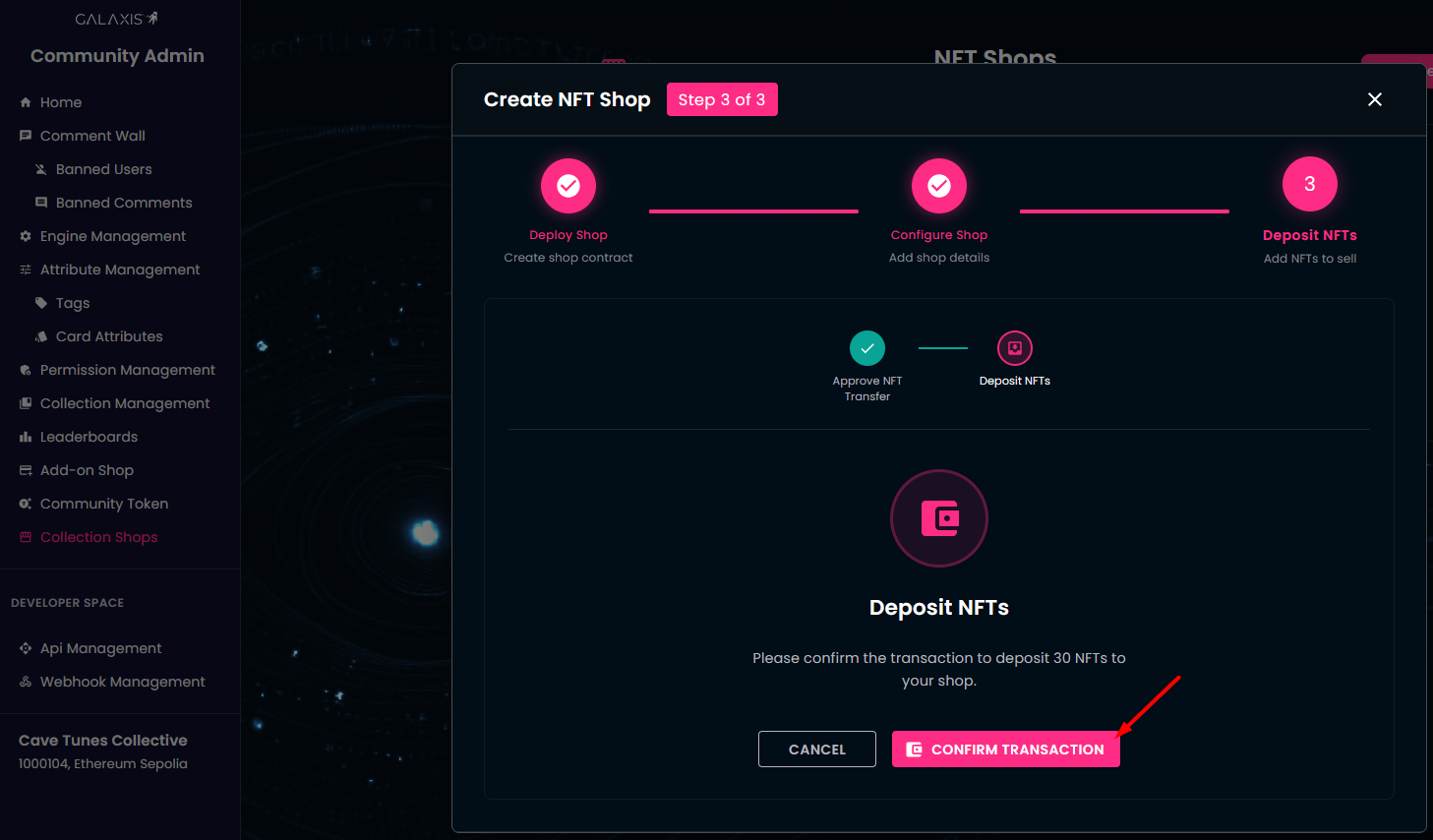Viewport: 1433px width, 840px height.
Task: Click the Confirm Transaction button
Action: click(1005, 750)
